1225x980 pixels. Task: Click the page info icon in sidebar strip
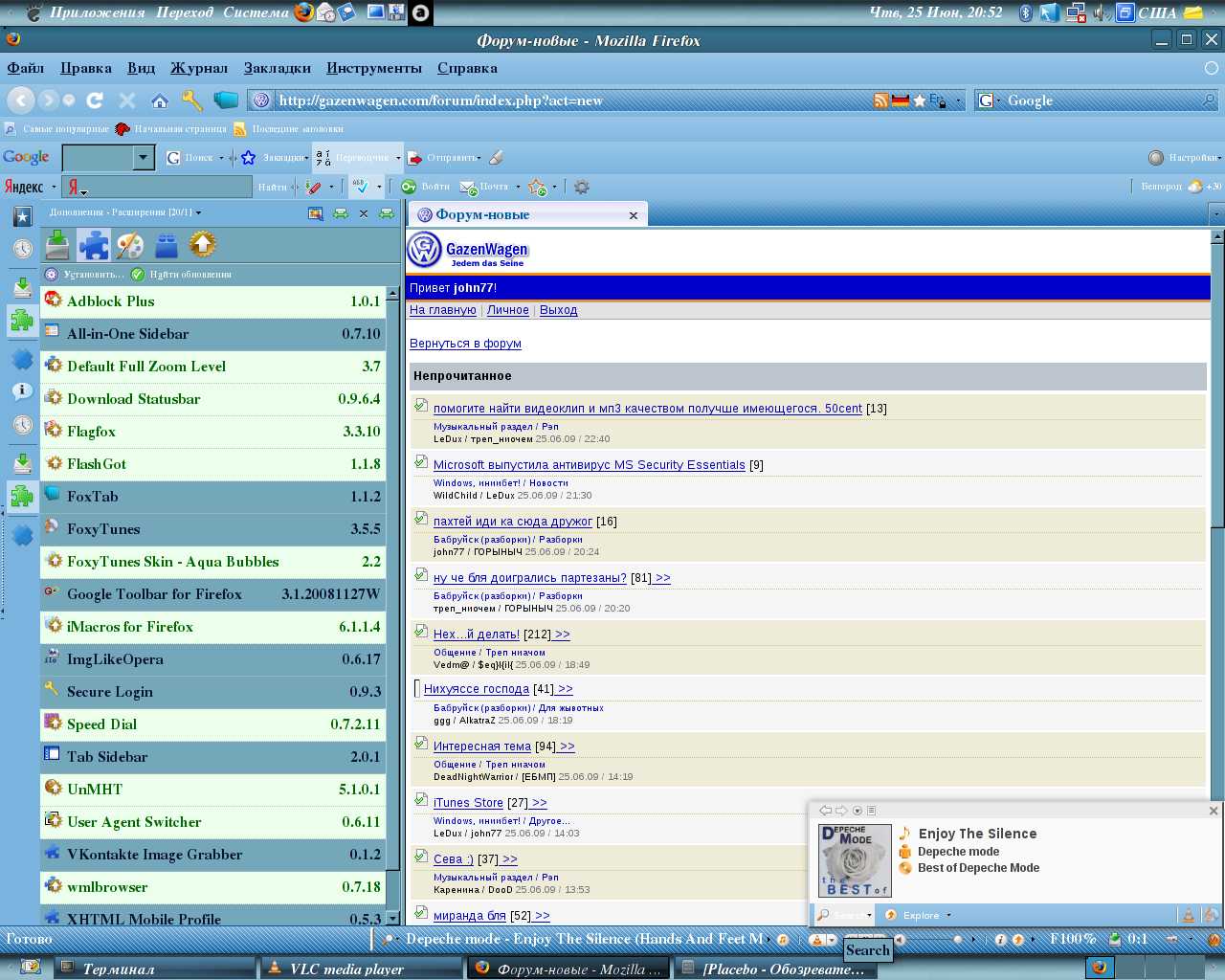[22, 391]
